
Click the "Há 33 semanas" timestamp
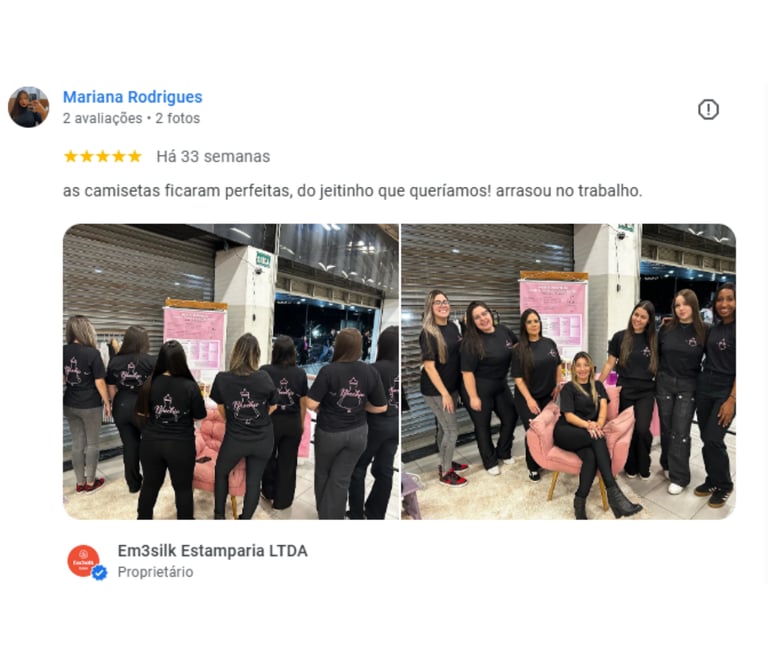pyautogui.click(x=213, y=157)
